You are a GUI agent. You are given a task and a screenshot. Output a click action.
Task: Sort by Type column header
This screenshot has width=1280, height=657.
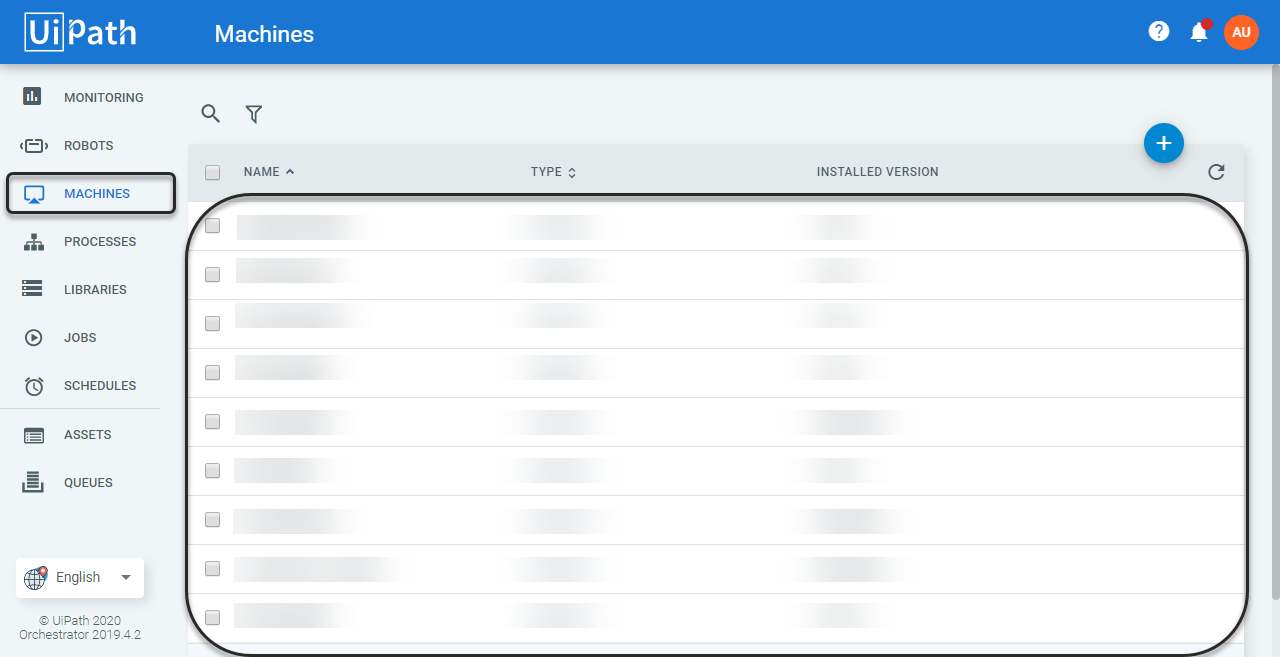[x=553, y=172]
